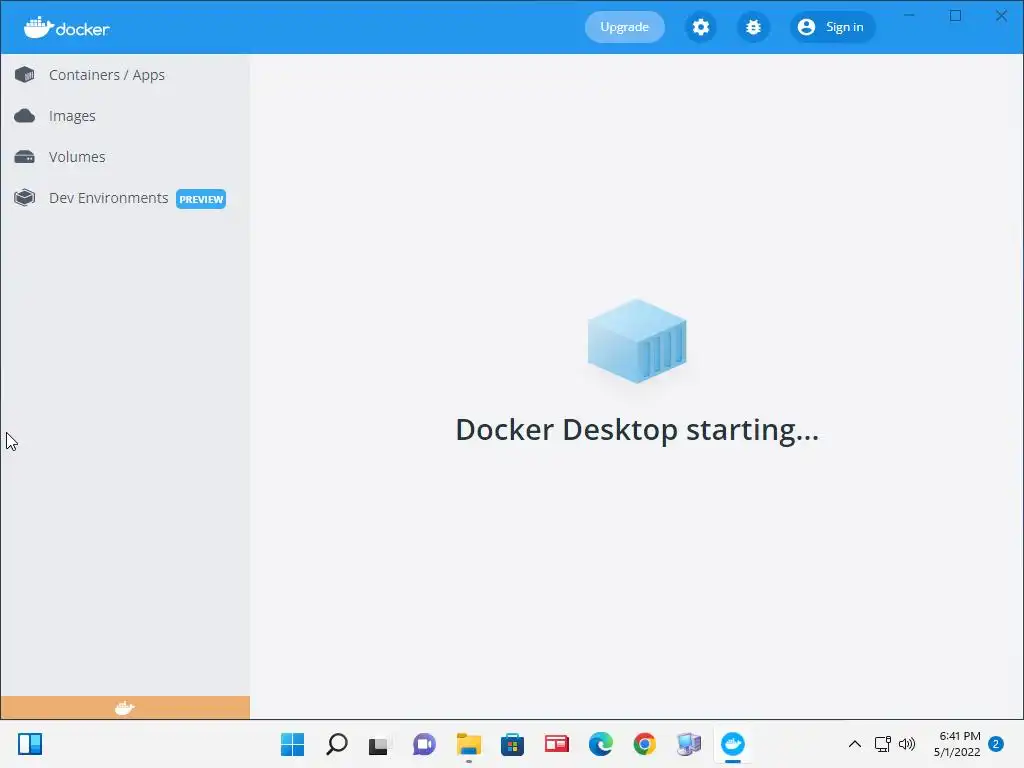The width and height of the screenshot is (1024, 768).
Task: Click the Upgrade button
Action: (624, 27)
